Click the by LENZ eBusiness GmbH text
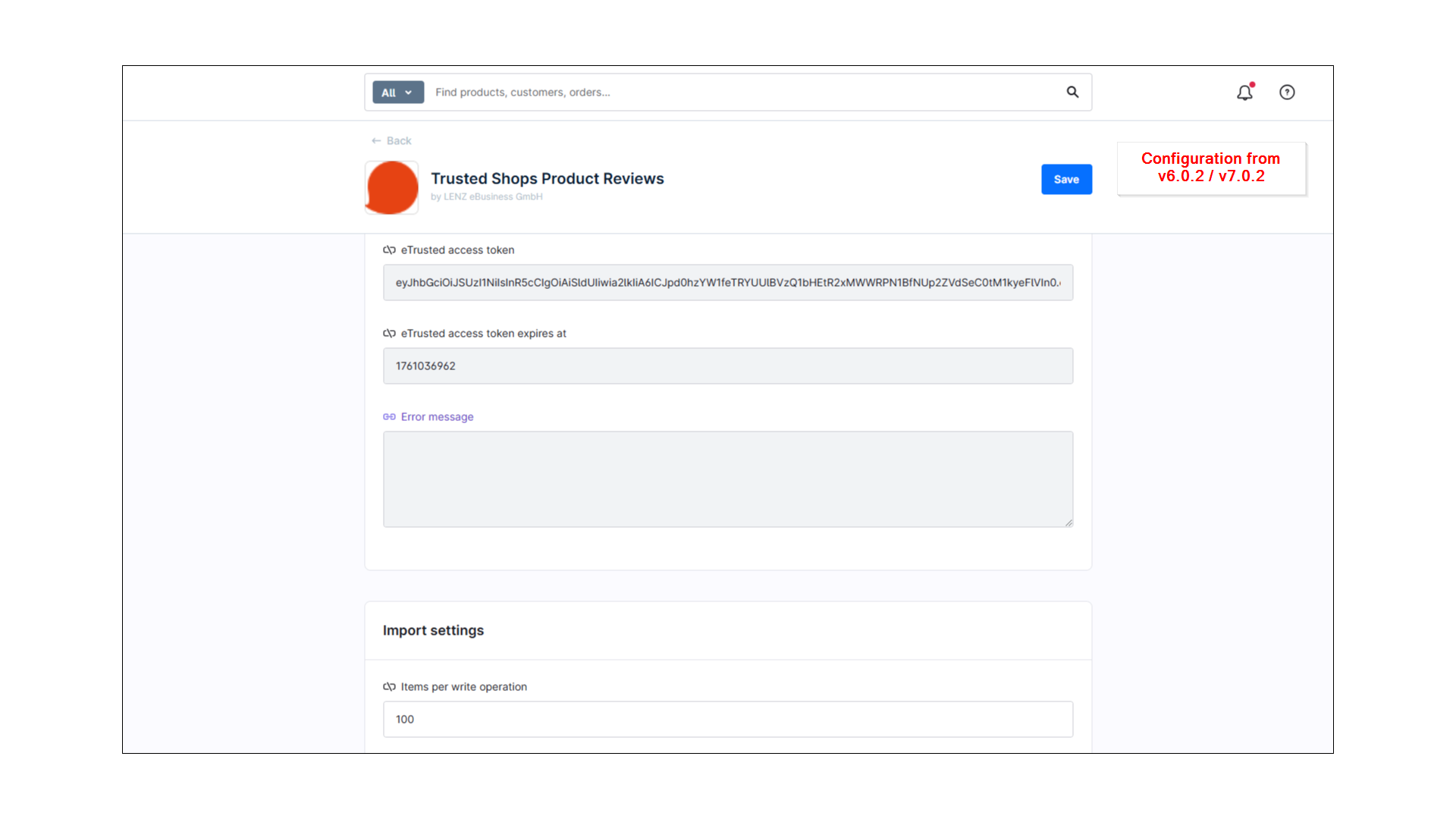1456x819 pixels. (x=487, y=197)
